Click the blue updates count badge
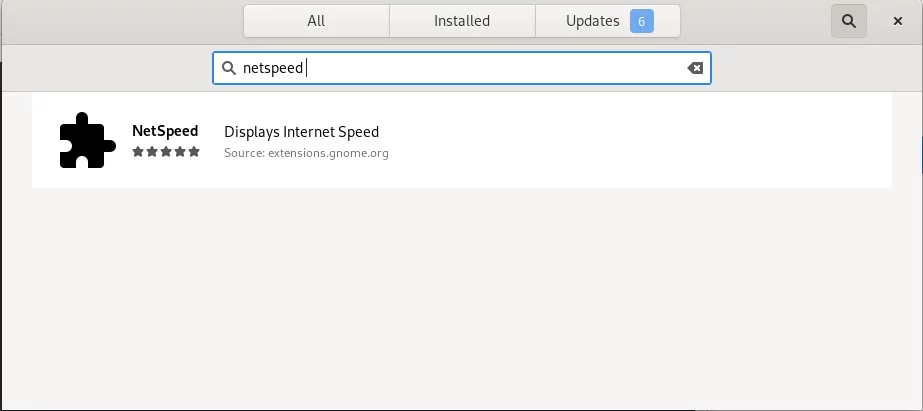The width and height of the screenshot is (923, 411). click(642, 22)
